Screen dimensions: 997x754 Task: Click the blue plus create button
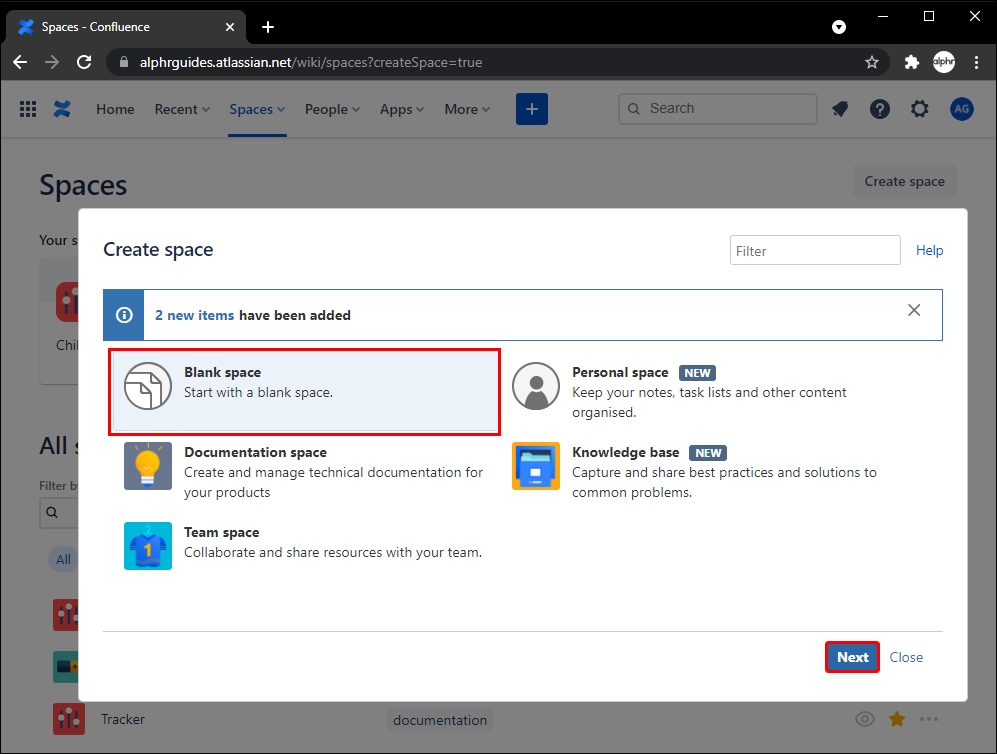[x=531, y=109]
